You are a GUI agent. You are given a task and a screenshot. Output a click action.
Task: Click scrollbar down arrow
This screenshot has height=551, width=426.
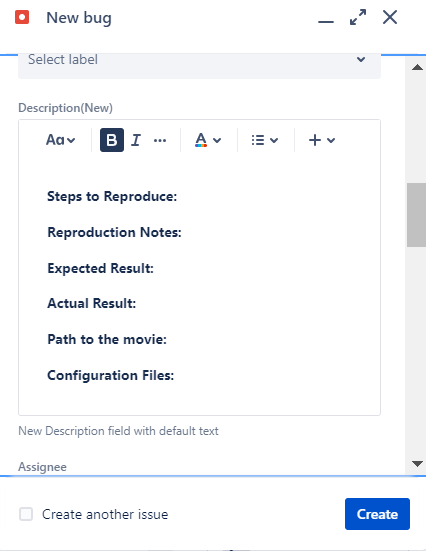[417, 464]
